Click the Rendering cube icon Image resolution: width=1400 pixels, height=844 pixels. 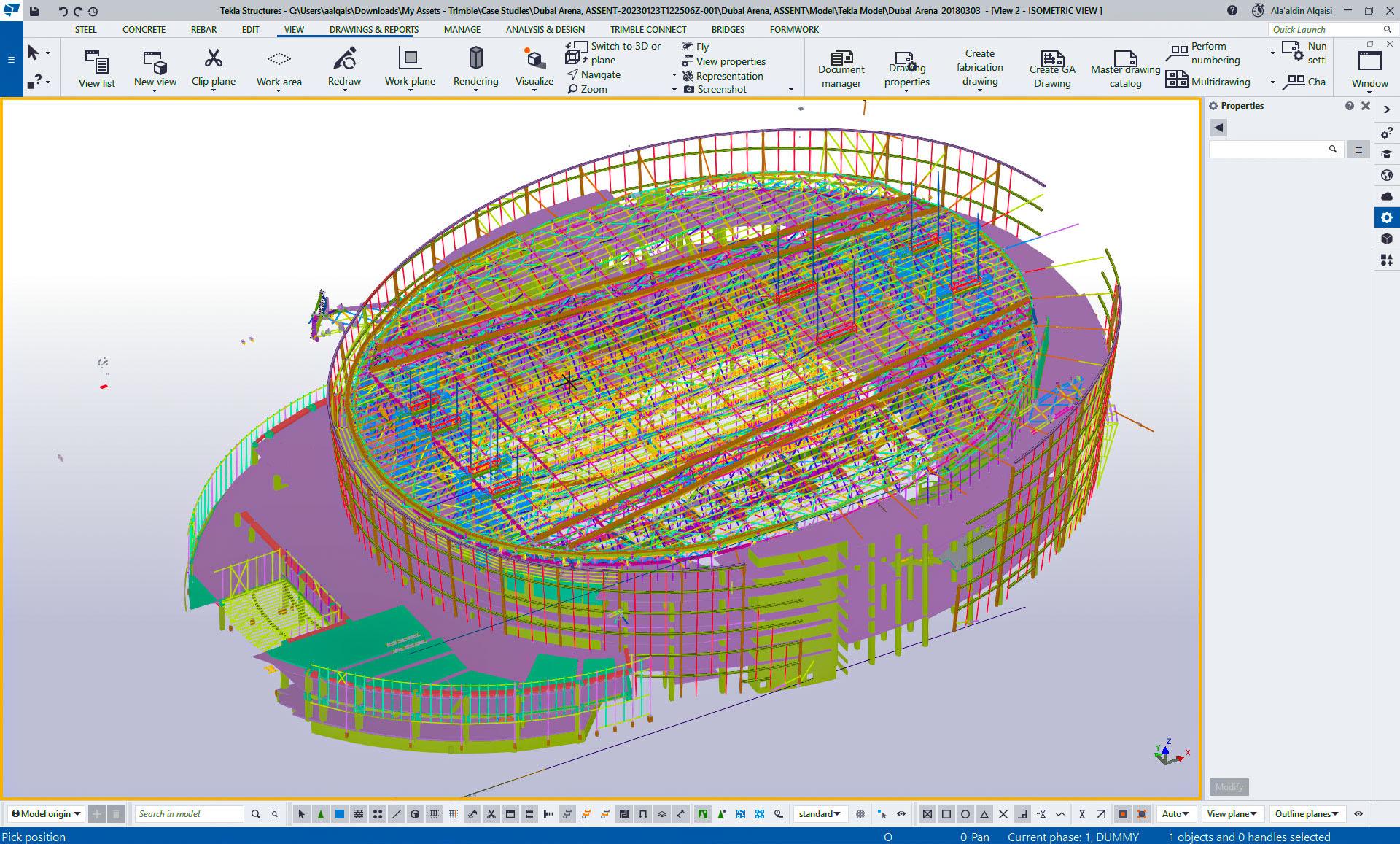click(475, 58)
